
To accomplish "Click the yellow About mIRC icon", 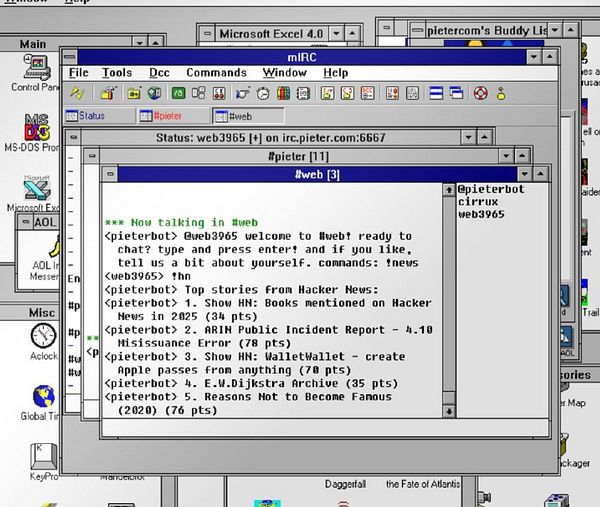I will click(501, 93).
